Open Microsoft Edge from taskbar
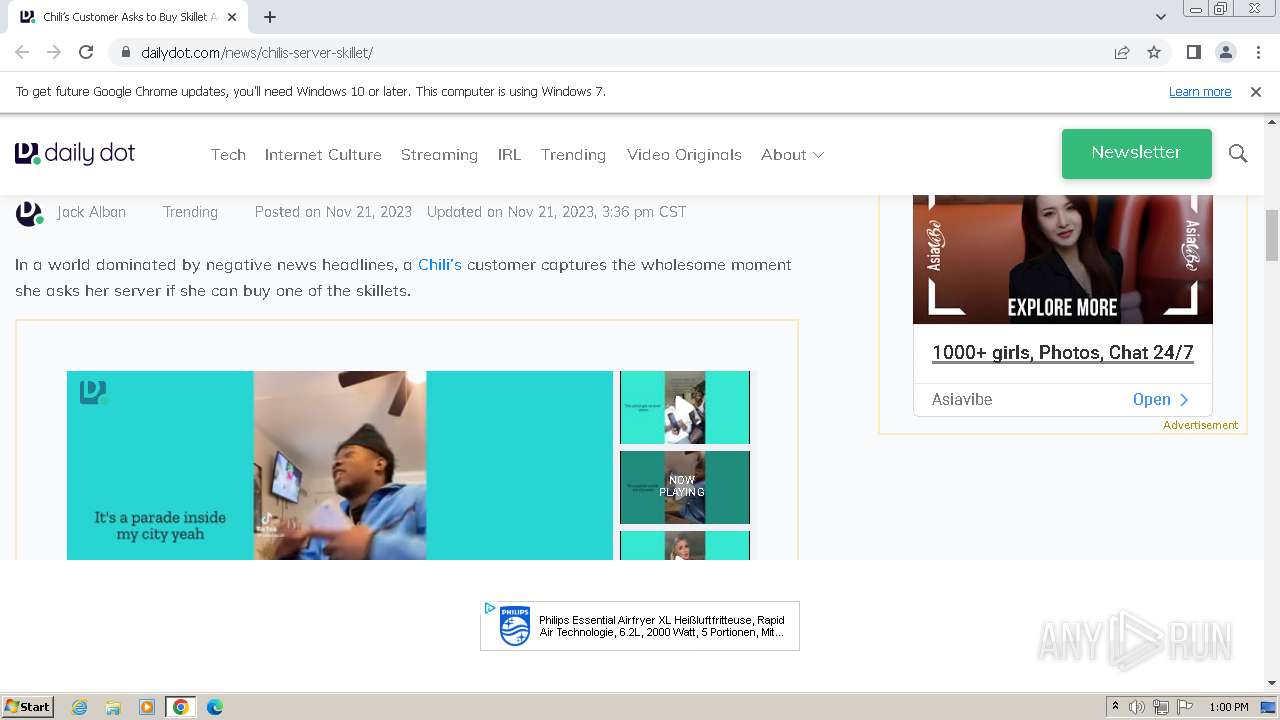 point(214,707)
